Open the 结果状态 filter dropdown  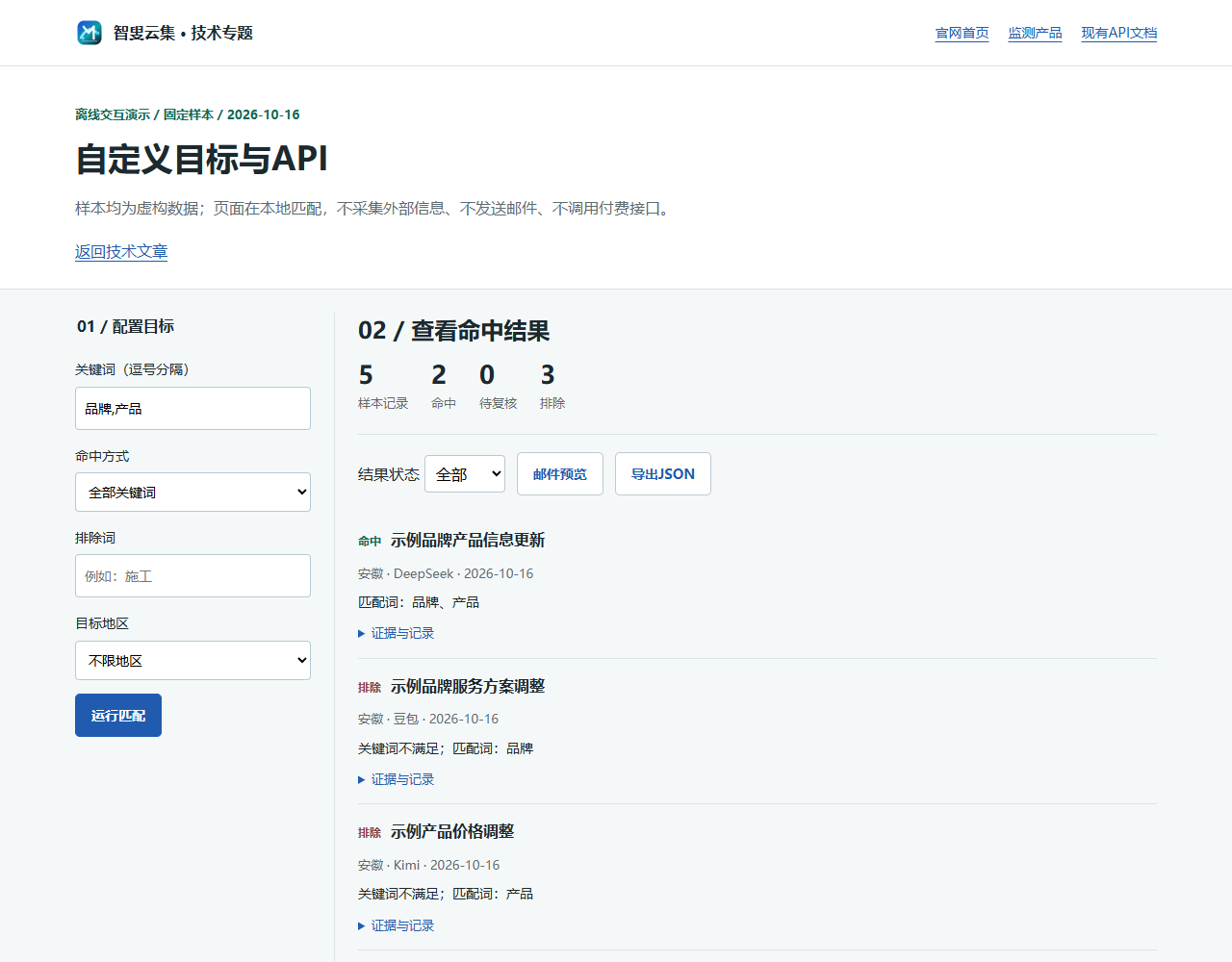(x=465, y=473)
